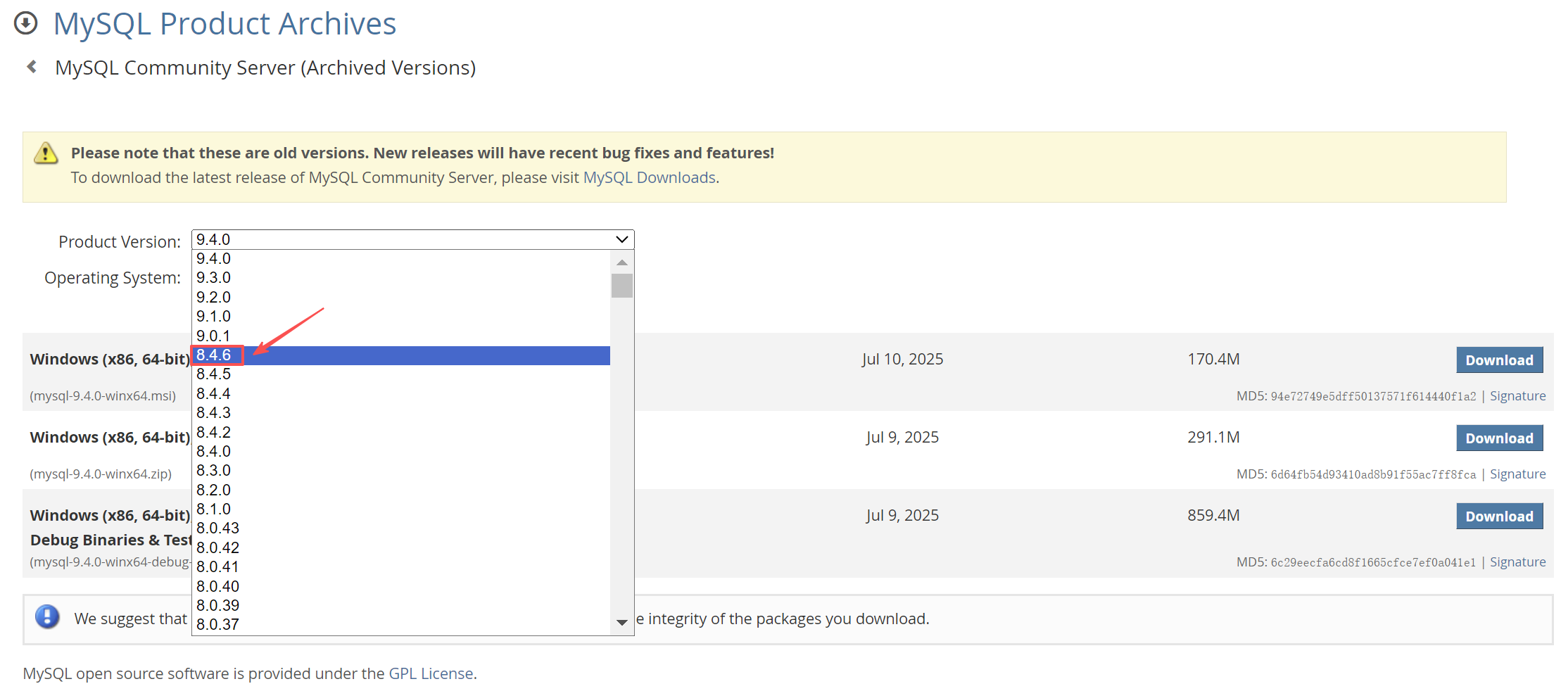Click the Jul 10, 2025 release date
1568x691 pixels.
pyautogui.click(x=902, y=359)
